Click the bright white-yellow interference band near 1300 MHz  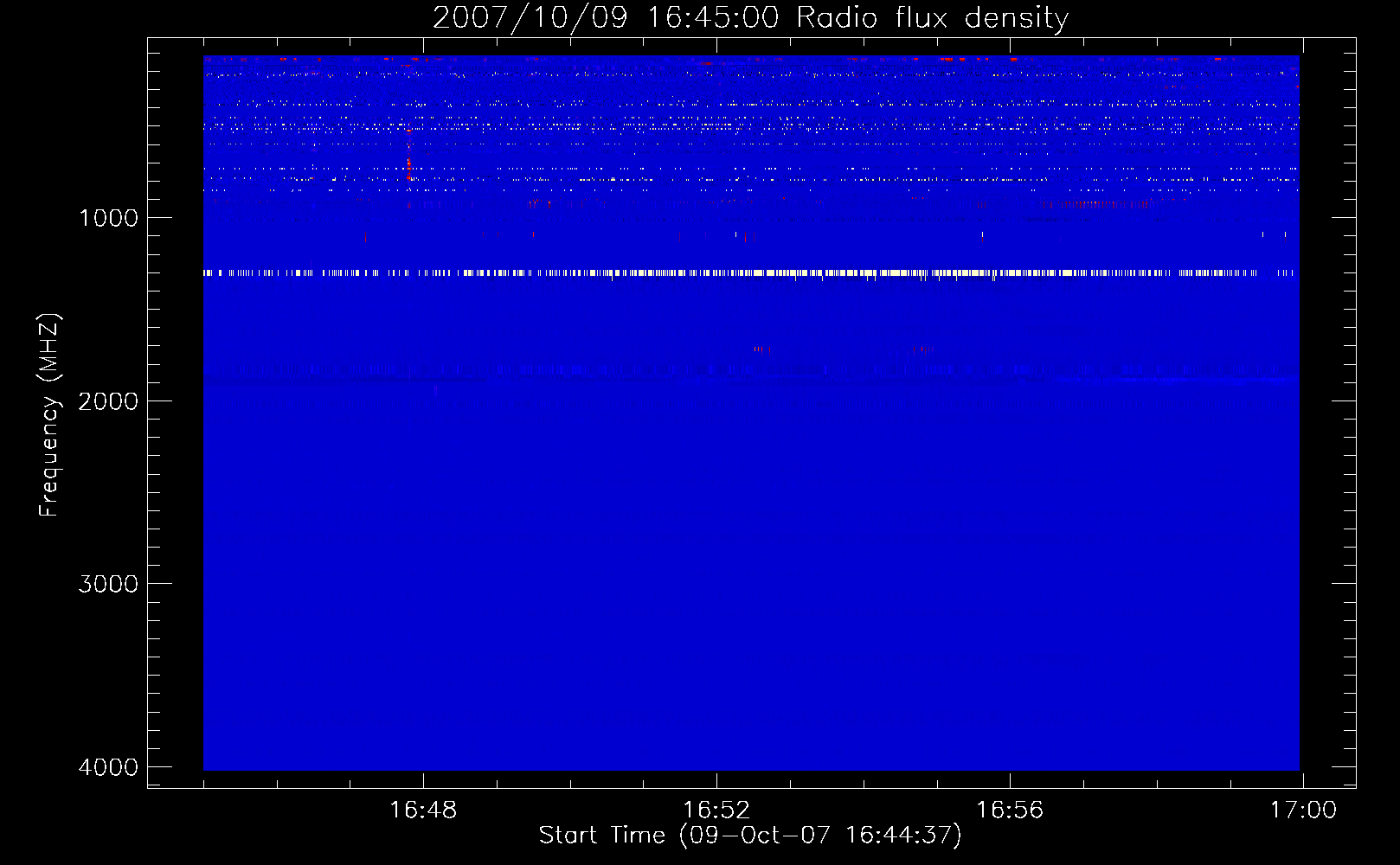click(750, 272)
